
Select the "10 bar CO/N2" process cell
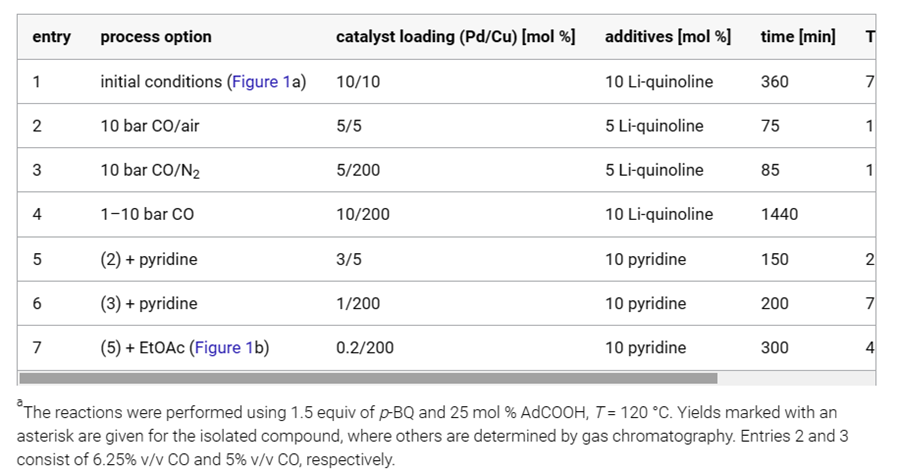point(150,171)
